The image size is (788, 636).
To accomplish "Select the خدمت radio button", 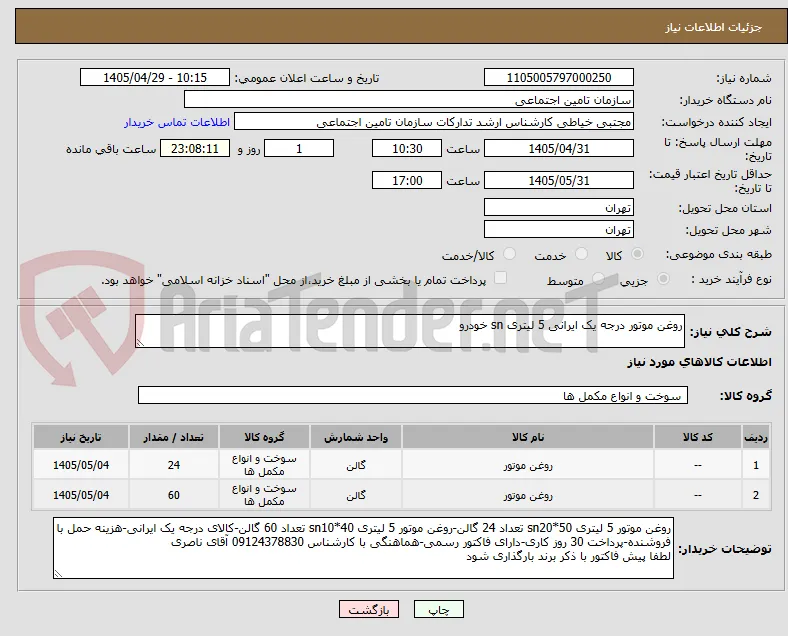I will coord(581,254).
